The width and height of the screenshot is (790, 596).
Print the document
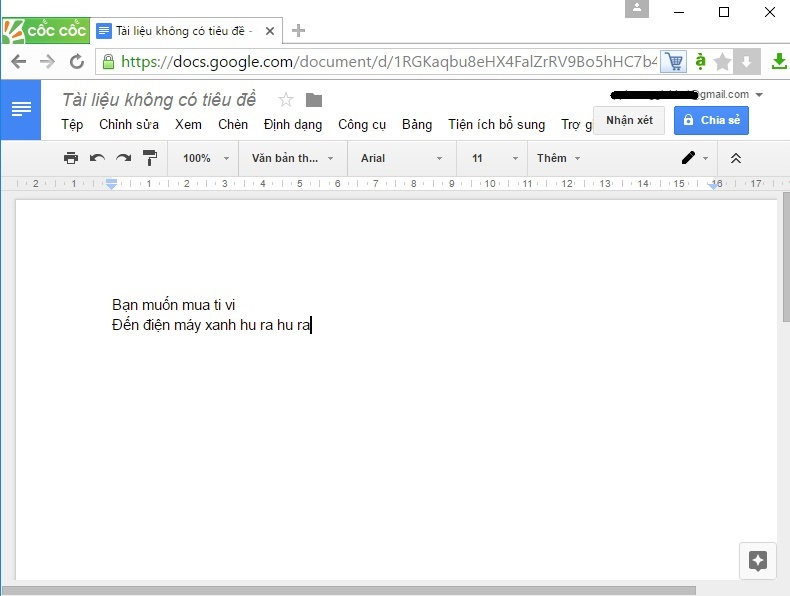[71, 158]
